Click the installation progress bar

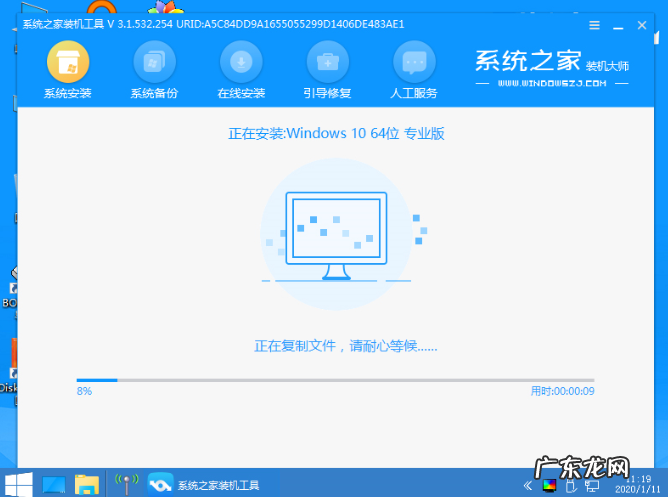(x=335, y=380)
